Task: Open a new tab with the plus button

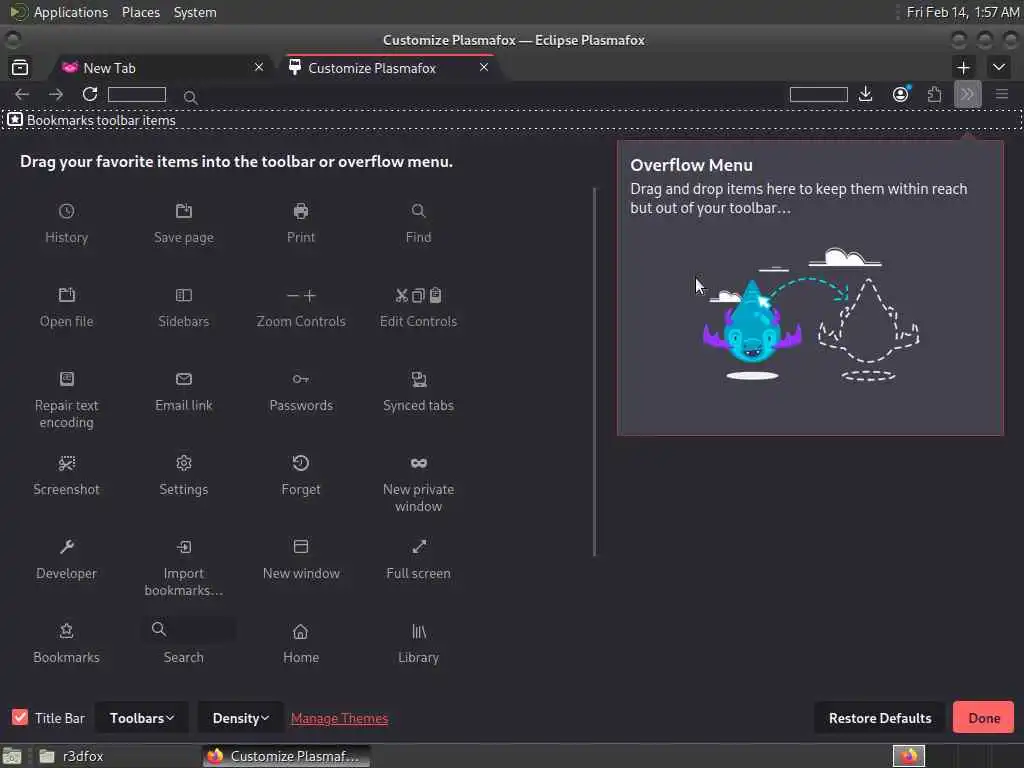Action: coord(963,67)
